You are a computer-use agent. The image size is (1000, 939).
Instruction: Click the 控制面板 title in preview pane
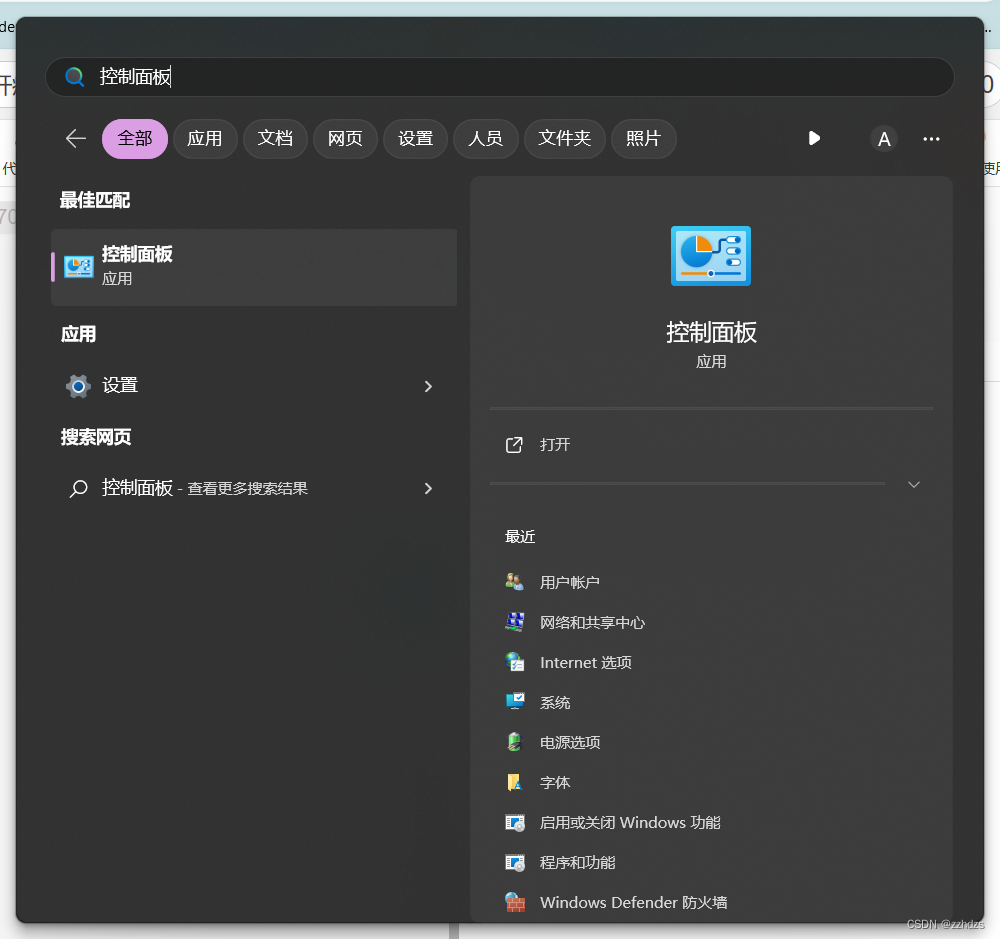[711, 332]
